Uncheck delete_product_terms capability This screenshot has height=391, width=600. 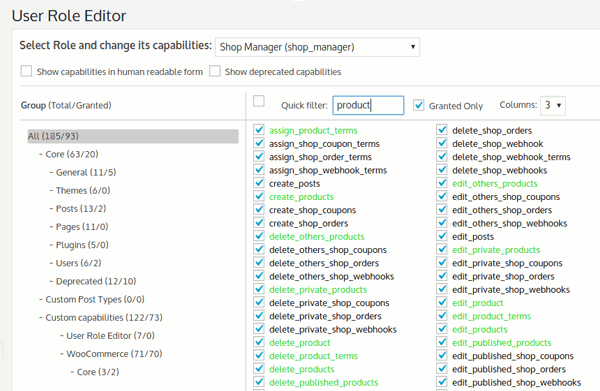click(259, 355)
